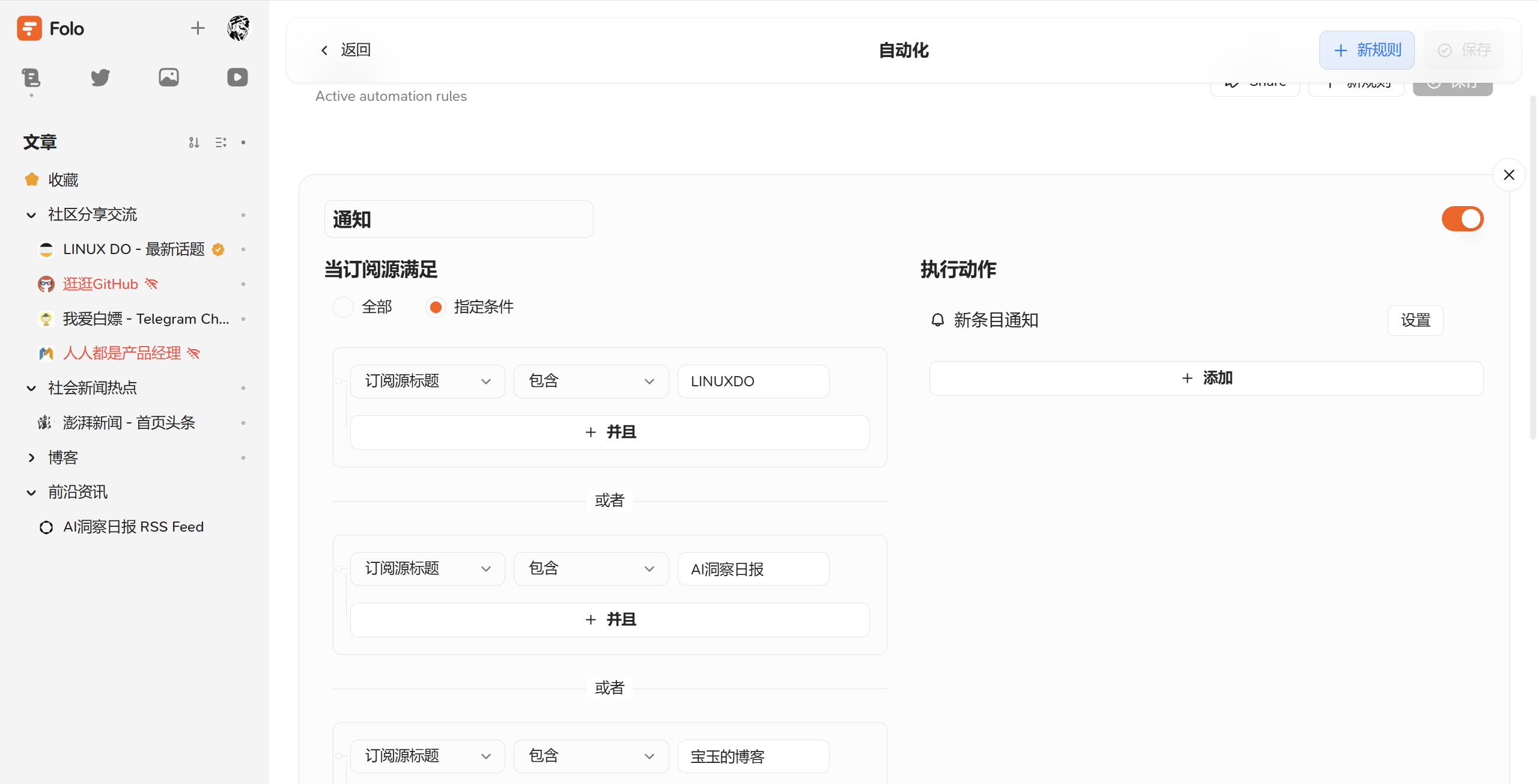Open the AI洞察日报 RSS Feed entry
The width and height of the screenshot is (1538, 784).
pyautogui.click(x=133, y=527)
